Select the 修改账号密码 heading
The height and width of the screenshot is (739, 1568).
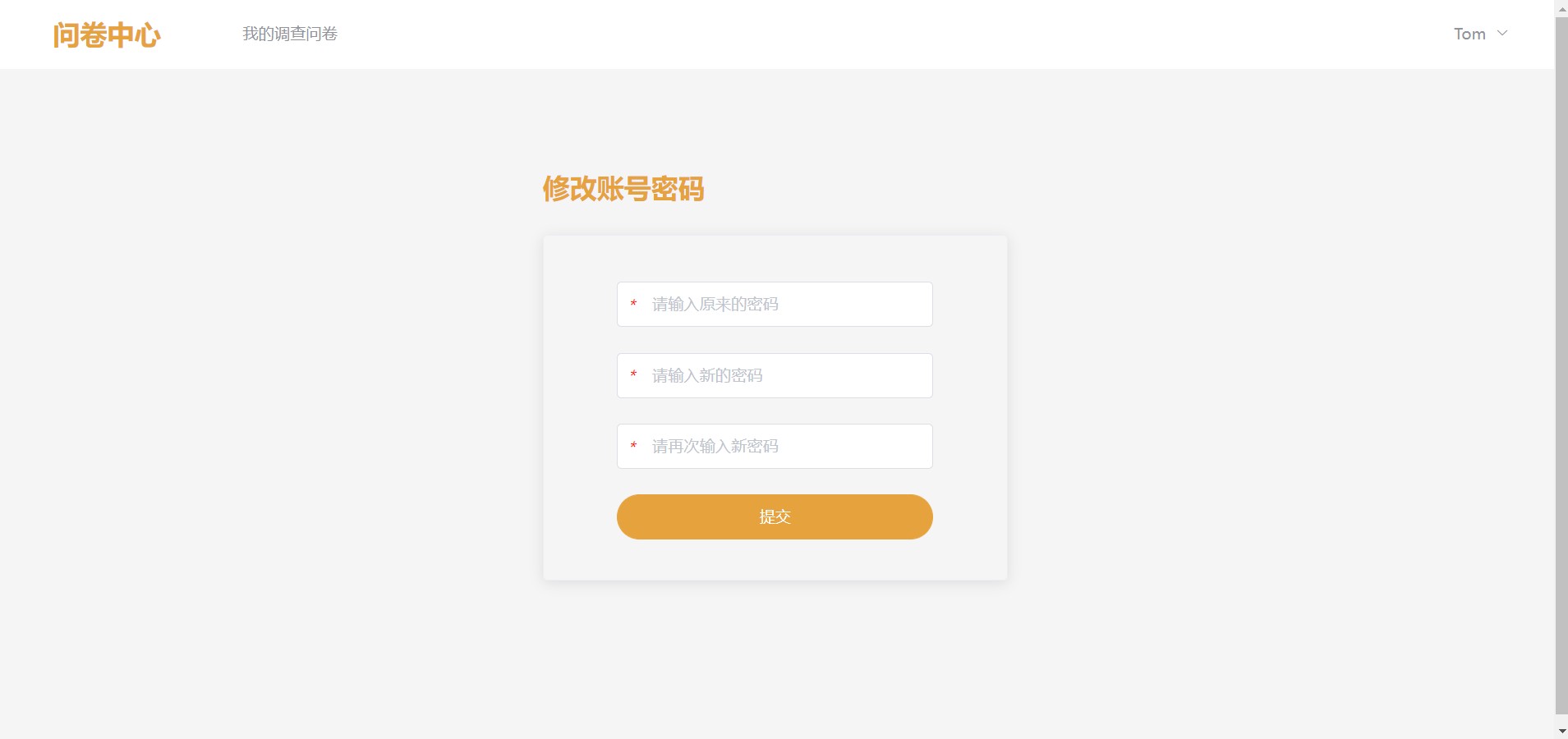[623, 189]
